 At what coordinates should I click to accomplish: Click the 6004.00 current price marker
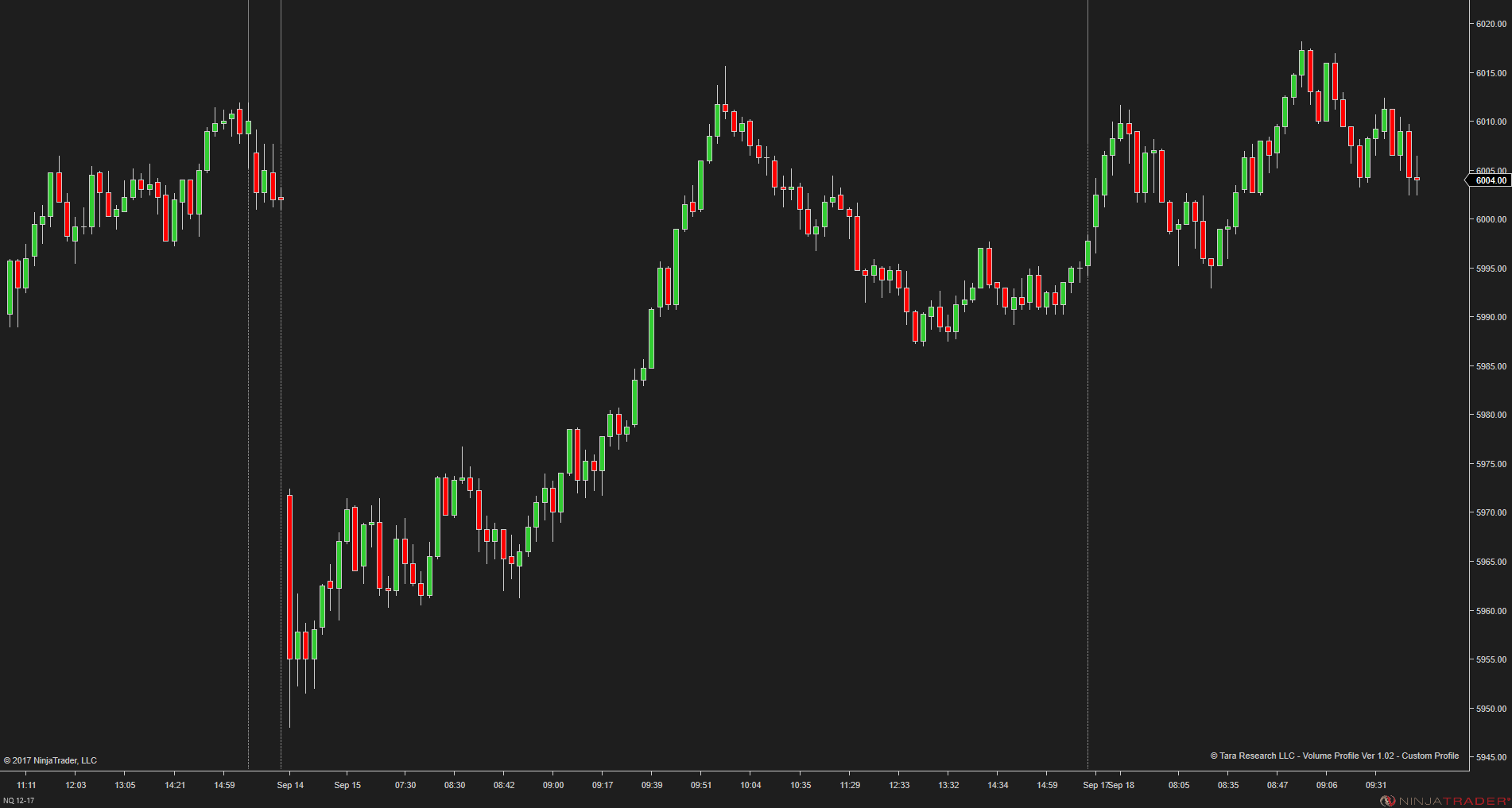coord(1488,180)
